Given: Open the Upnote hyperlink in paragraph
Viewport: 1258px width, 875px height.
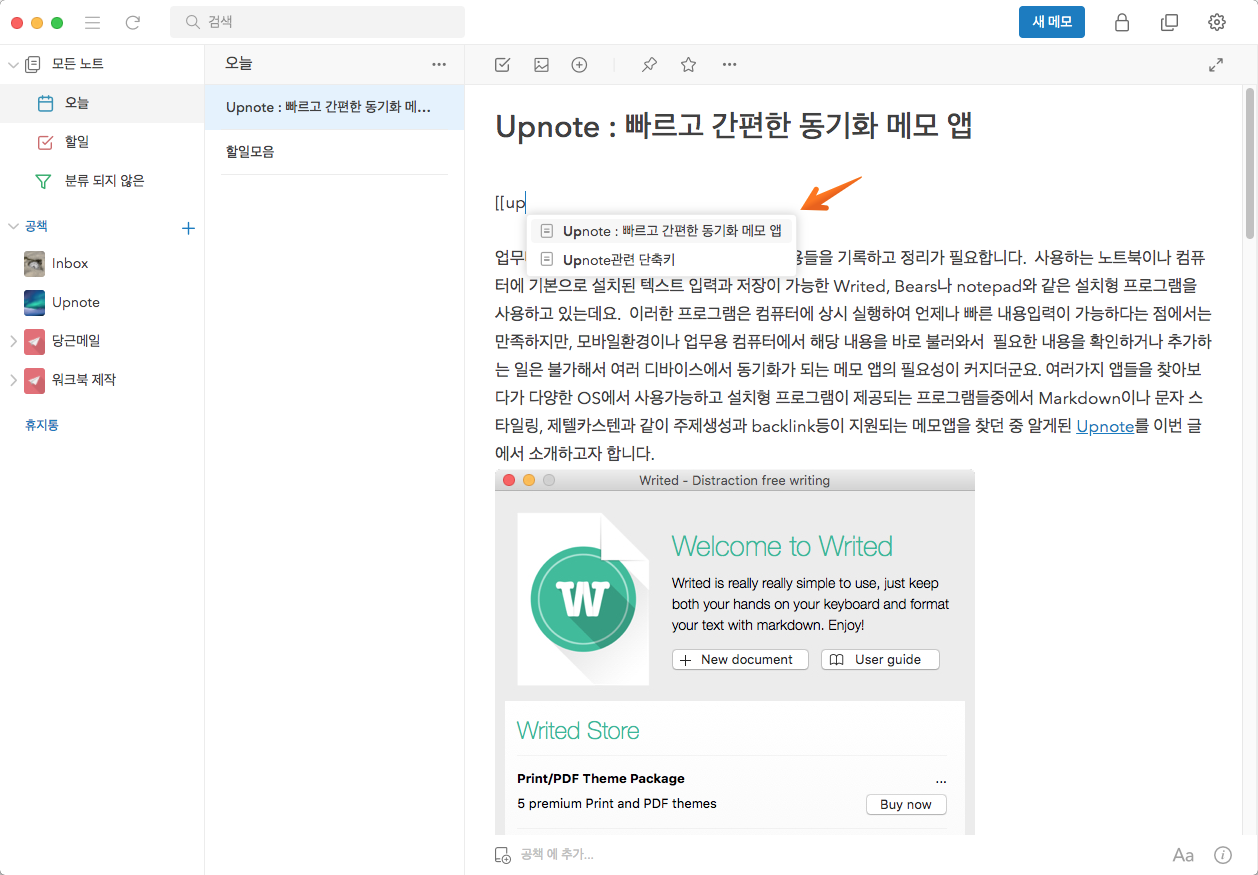Looking at the screenshot, I should coord(1105,426).
